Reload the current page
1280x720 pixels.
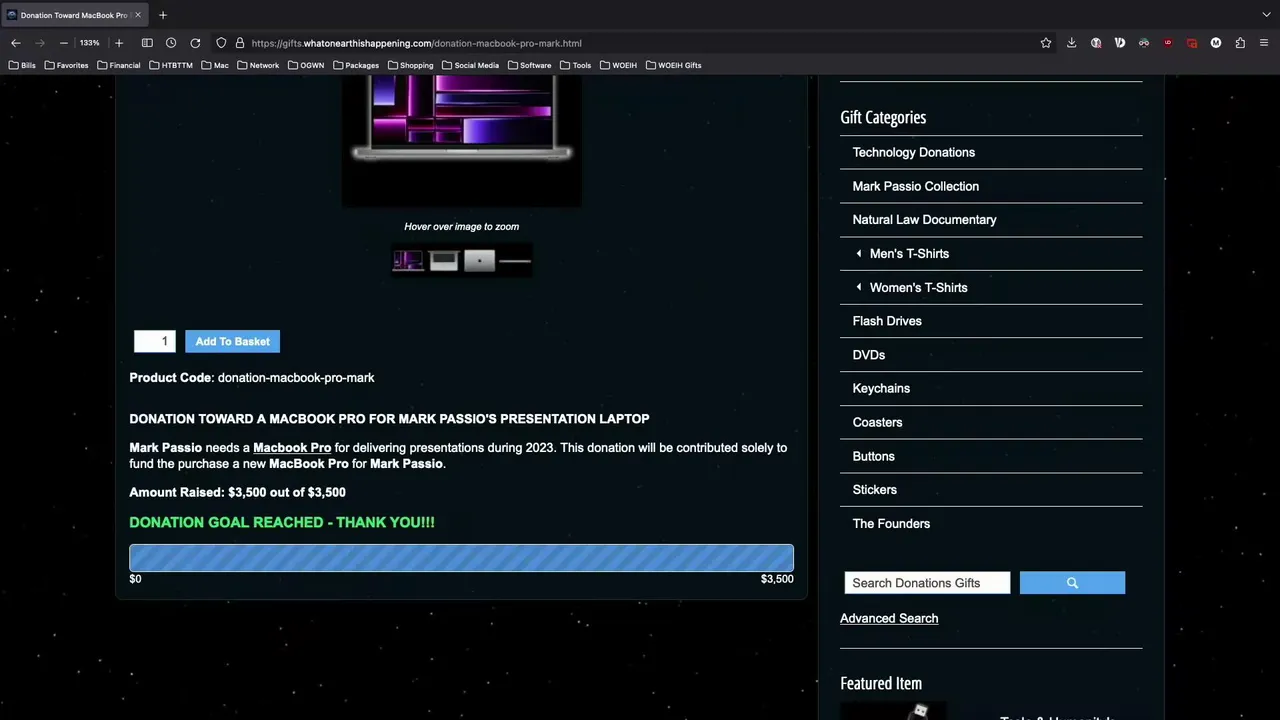pos(195,43)
